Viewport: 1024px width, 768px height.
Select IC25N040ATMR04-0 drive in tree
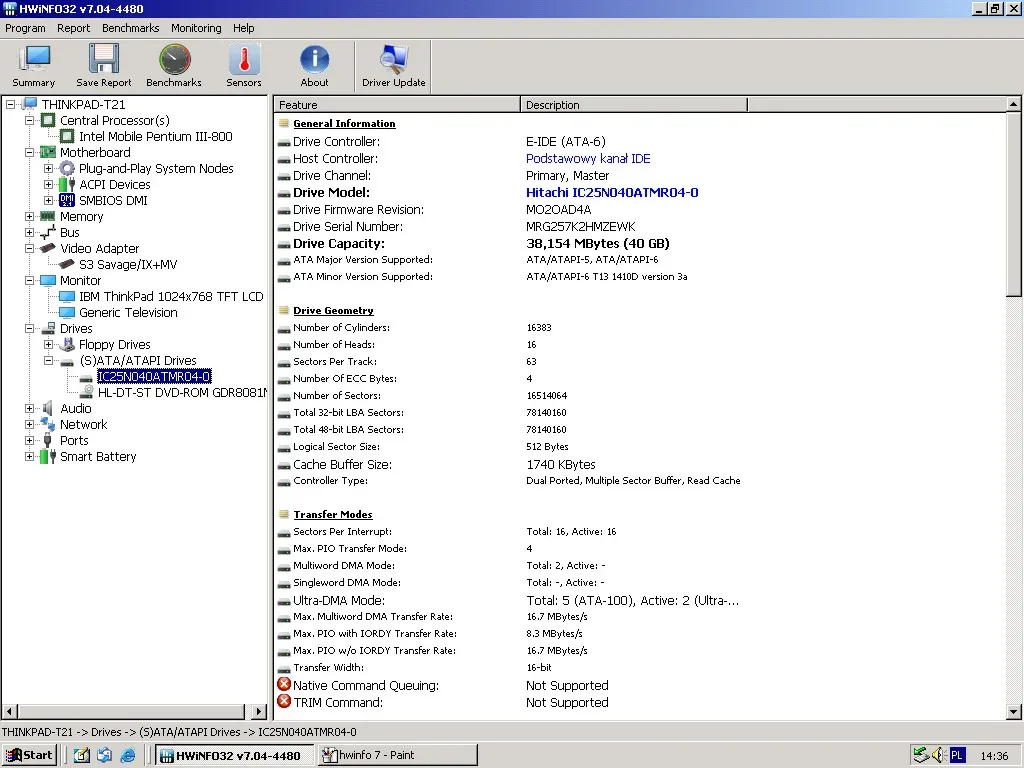coord(154,376)
